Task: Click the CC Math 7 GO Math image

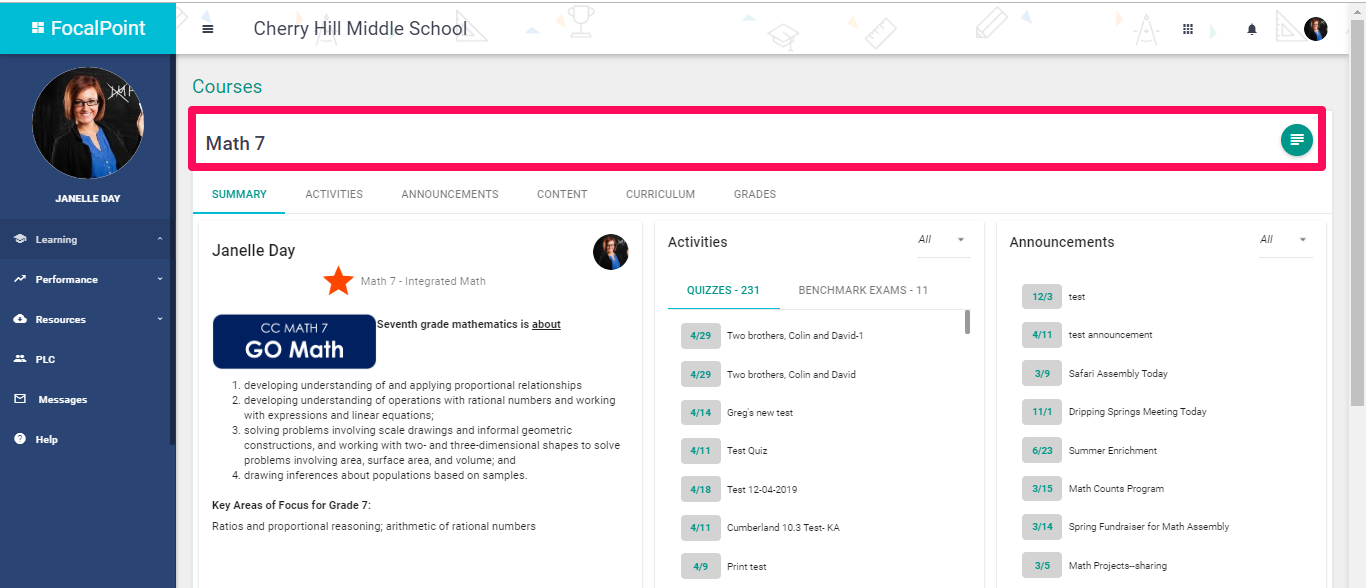Action: (294, 341)
